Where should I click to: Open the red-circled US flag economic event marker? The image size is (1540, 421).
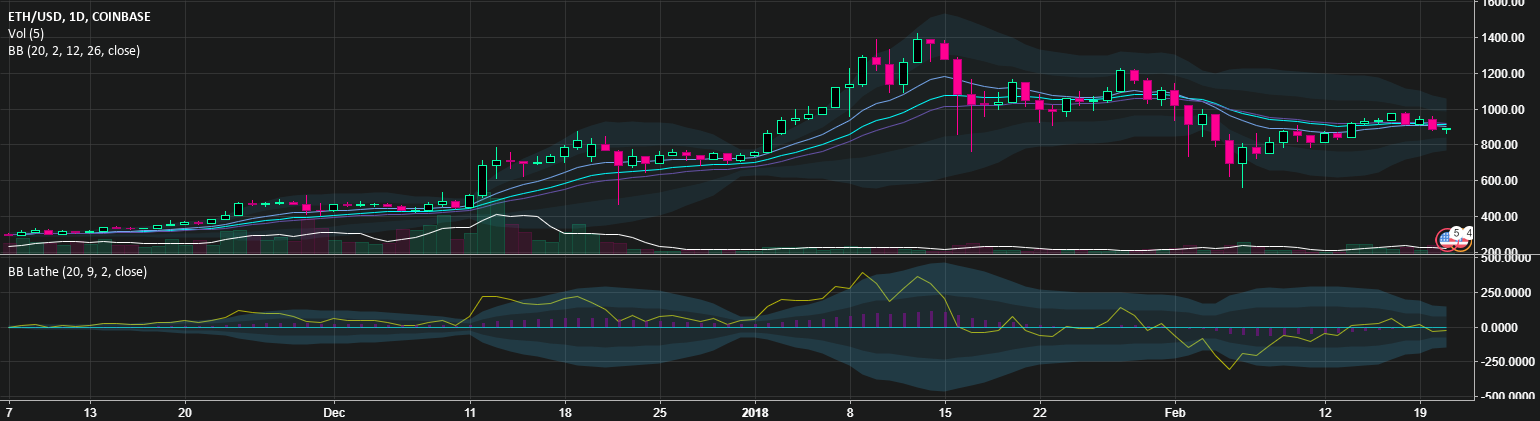[1447, 239]
